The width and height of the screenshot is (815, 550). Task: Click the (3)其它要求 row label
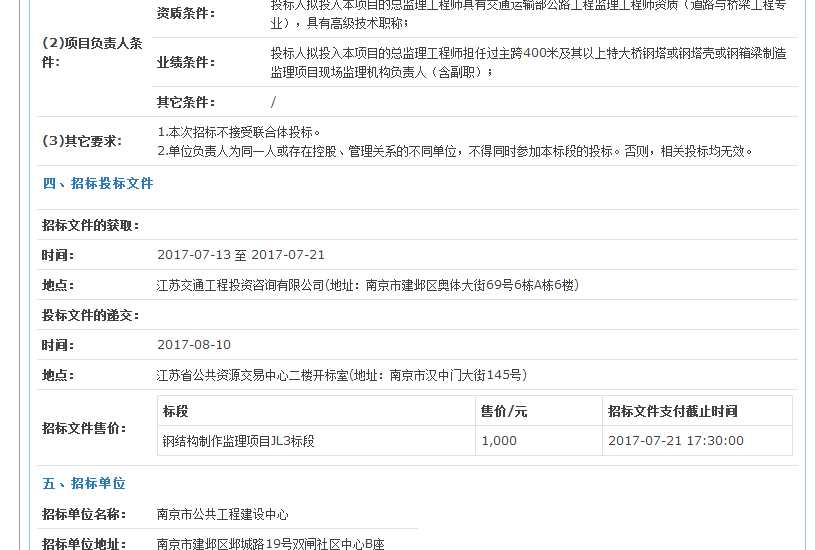point(82,141)
